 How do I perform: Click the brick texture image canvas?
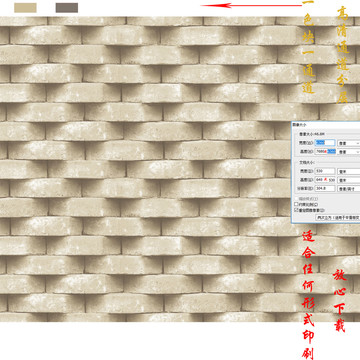click(143, 169)
